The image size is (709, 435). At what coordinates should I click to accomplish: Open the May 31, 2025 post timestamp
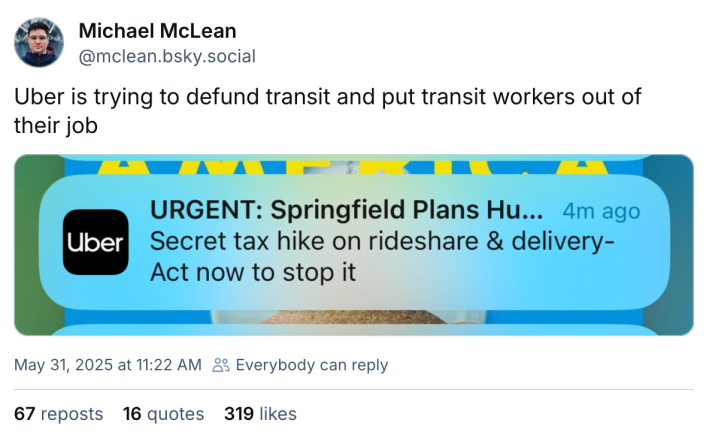(108, 365)
